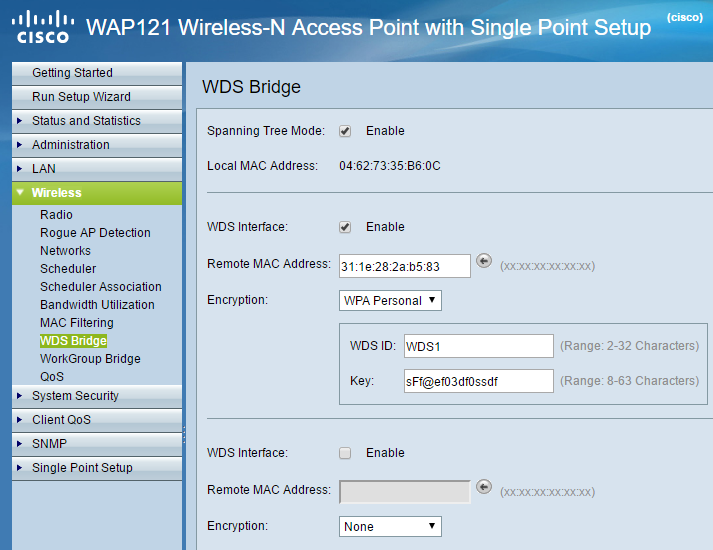Open the Radio settings page
713x550 pixels.
click(56, 215)
